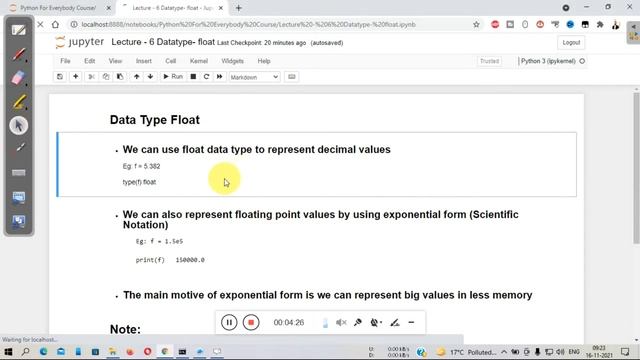The height and width of the screenshot is (360, 640).
Task: Go to the browser home page
Action: (55, 24)
